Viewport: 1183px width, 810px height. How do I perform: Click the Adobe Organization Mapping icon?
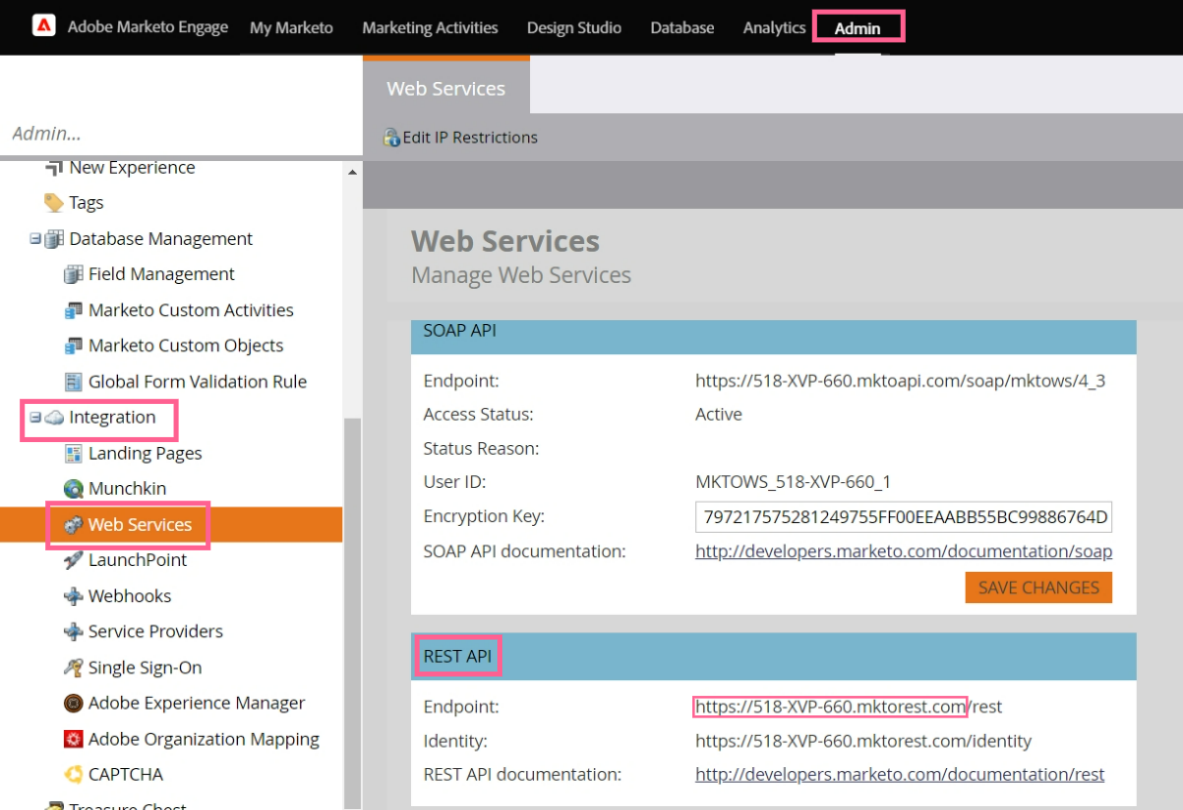click(x=73, y=739)
